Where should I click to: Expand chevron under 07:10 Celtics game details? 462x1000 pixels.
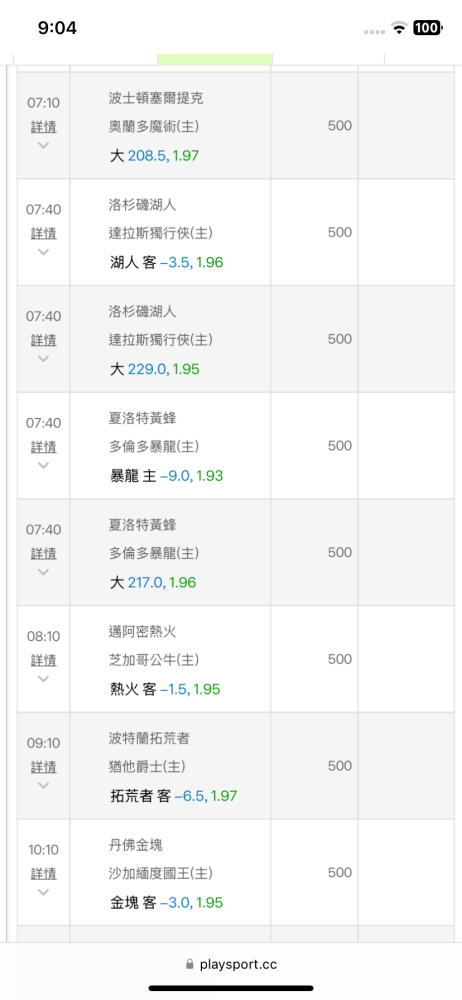tap(43, 145)
